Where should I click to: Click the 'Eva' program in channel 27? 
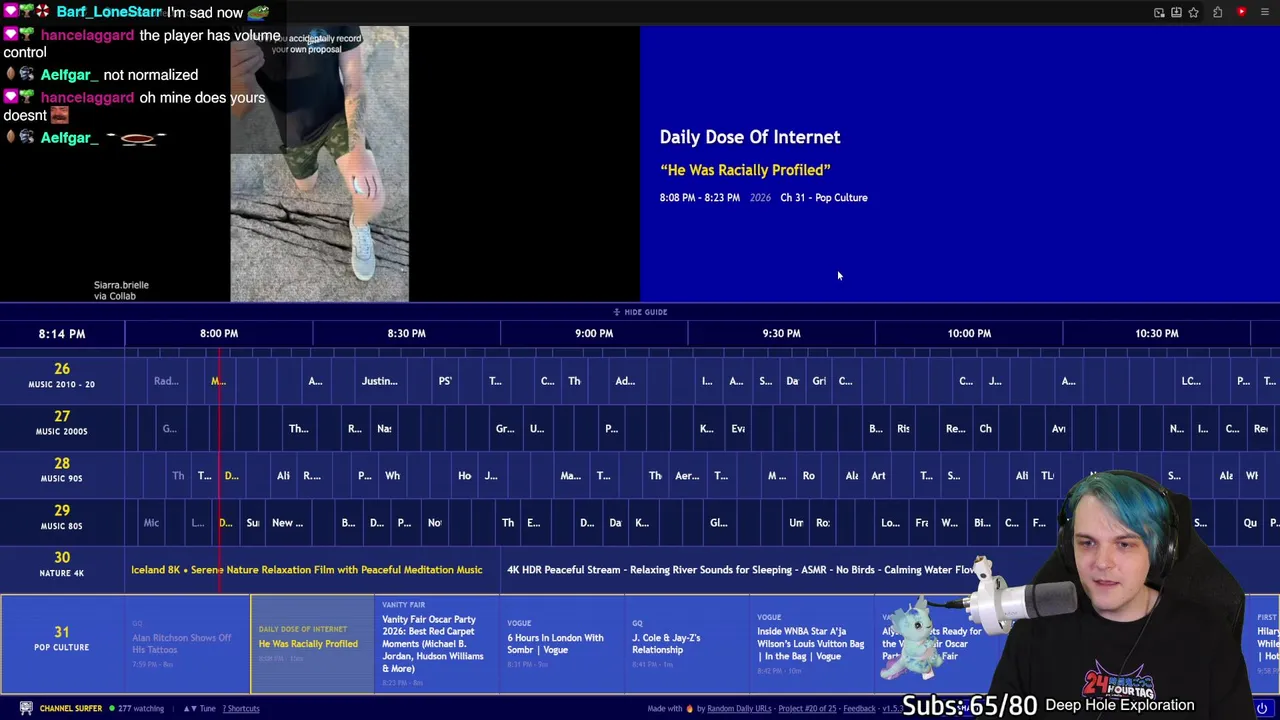738,428
